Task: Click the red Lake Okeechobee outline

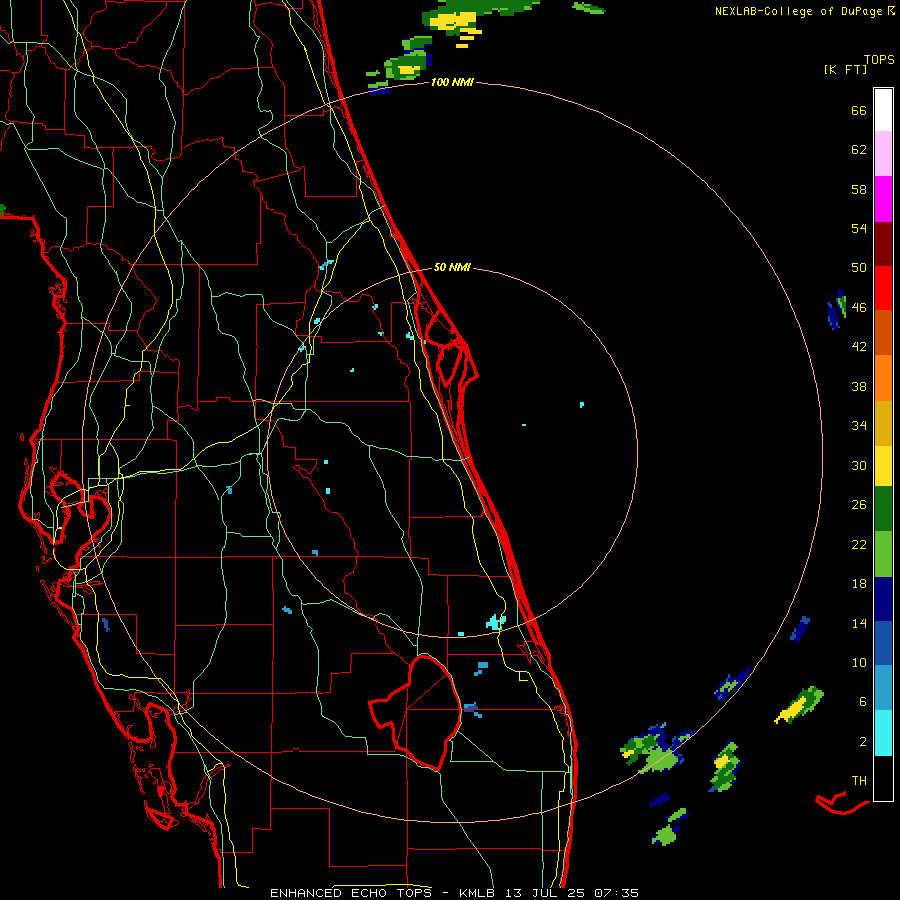Action: tap(416, 712)
